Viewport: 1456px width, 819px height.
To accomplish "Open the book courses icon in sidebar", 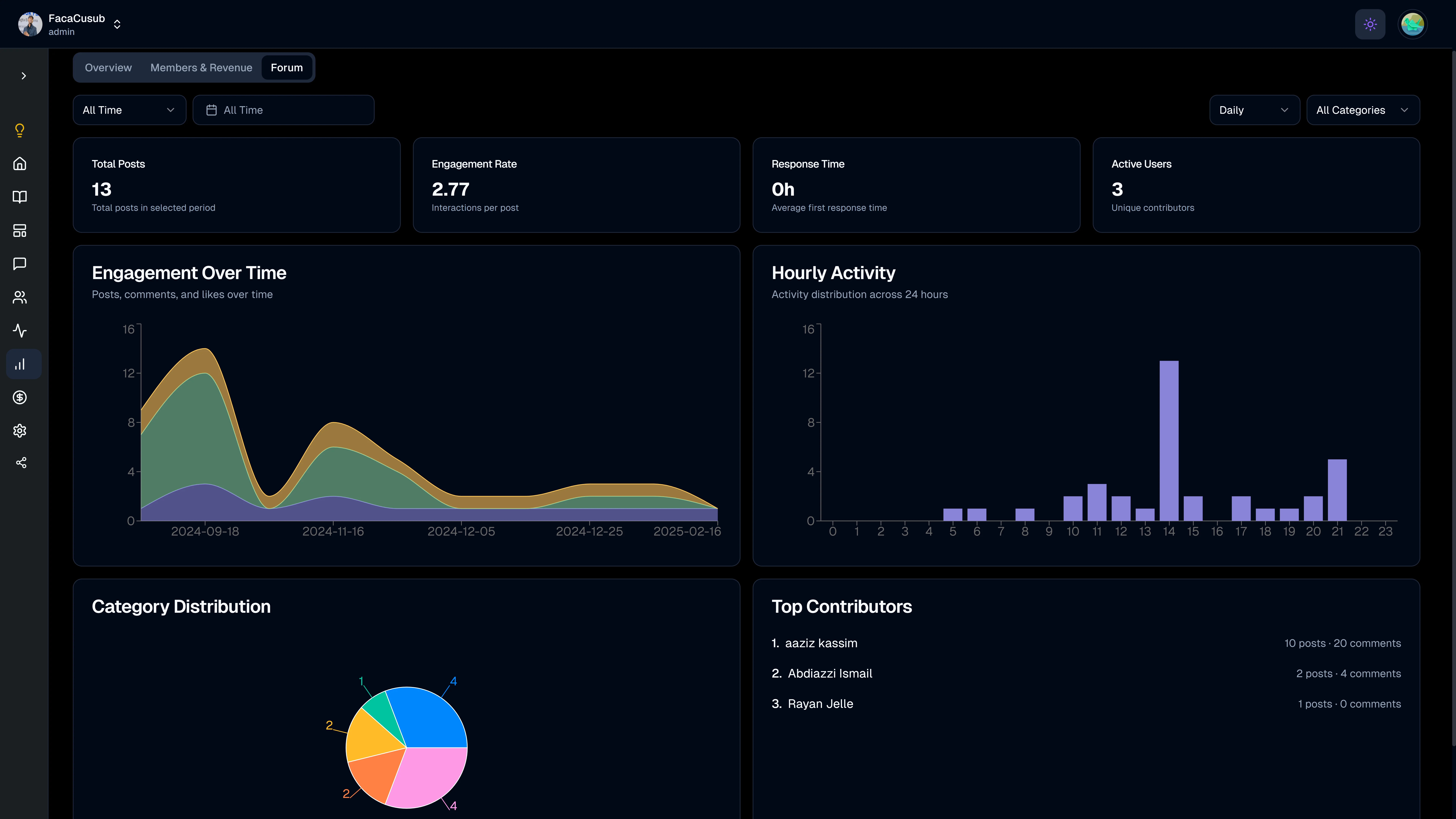I will pyautogui.click(x=20, y=197).
